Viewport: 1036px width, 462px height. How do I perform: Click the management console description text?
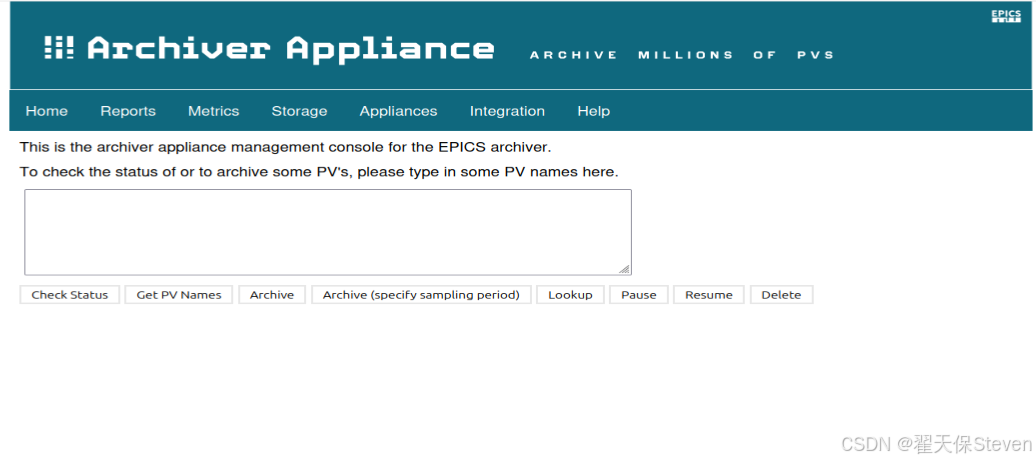285,147
